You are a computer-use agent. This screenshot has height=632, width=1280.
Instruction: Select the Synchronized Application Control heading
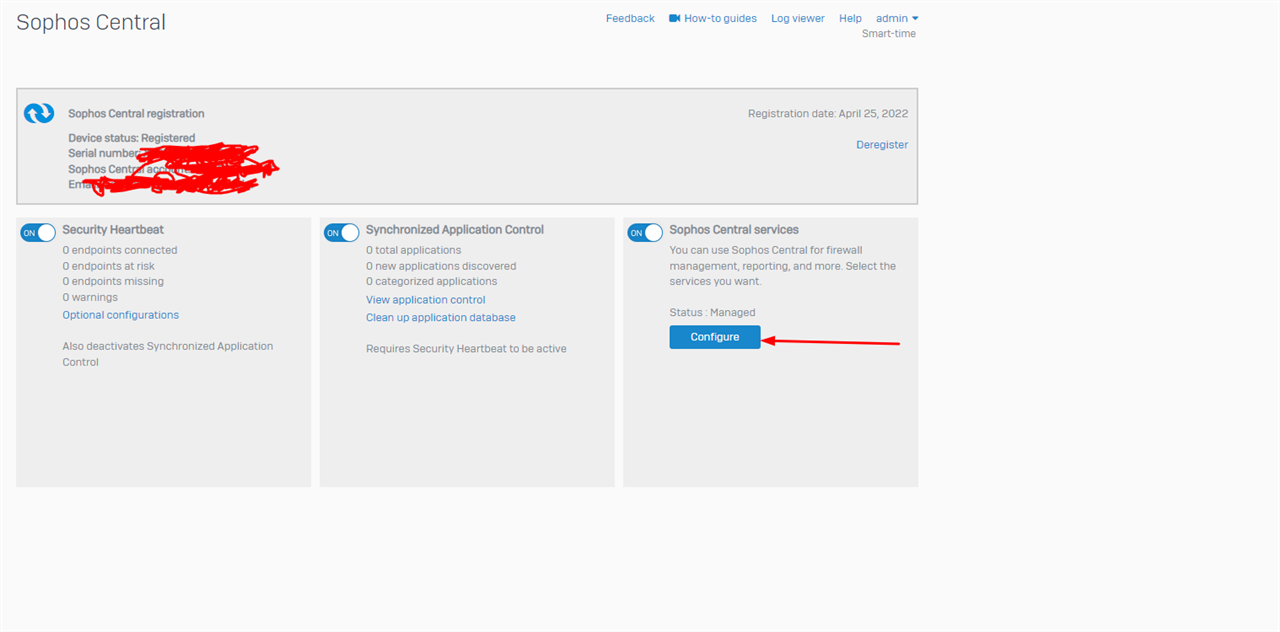(455, 230)
